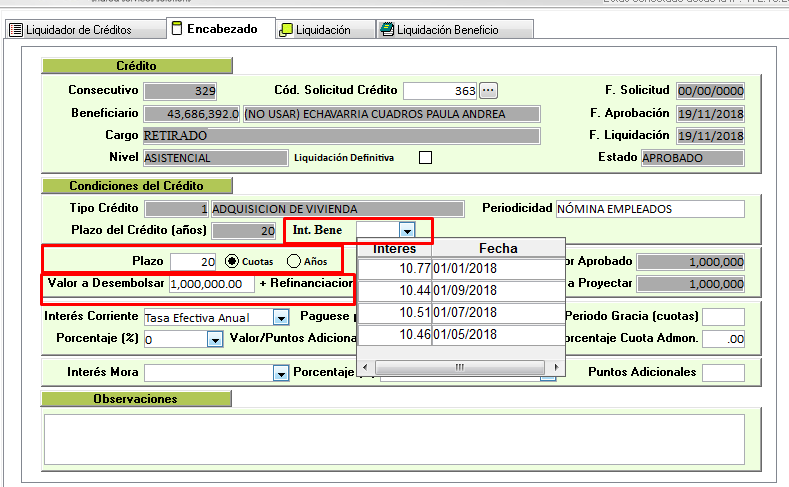The width and height of the screenshot is (789, 487).
Task: Expand the Int. Bene dropdown
Action: 406,230
